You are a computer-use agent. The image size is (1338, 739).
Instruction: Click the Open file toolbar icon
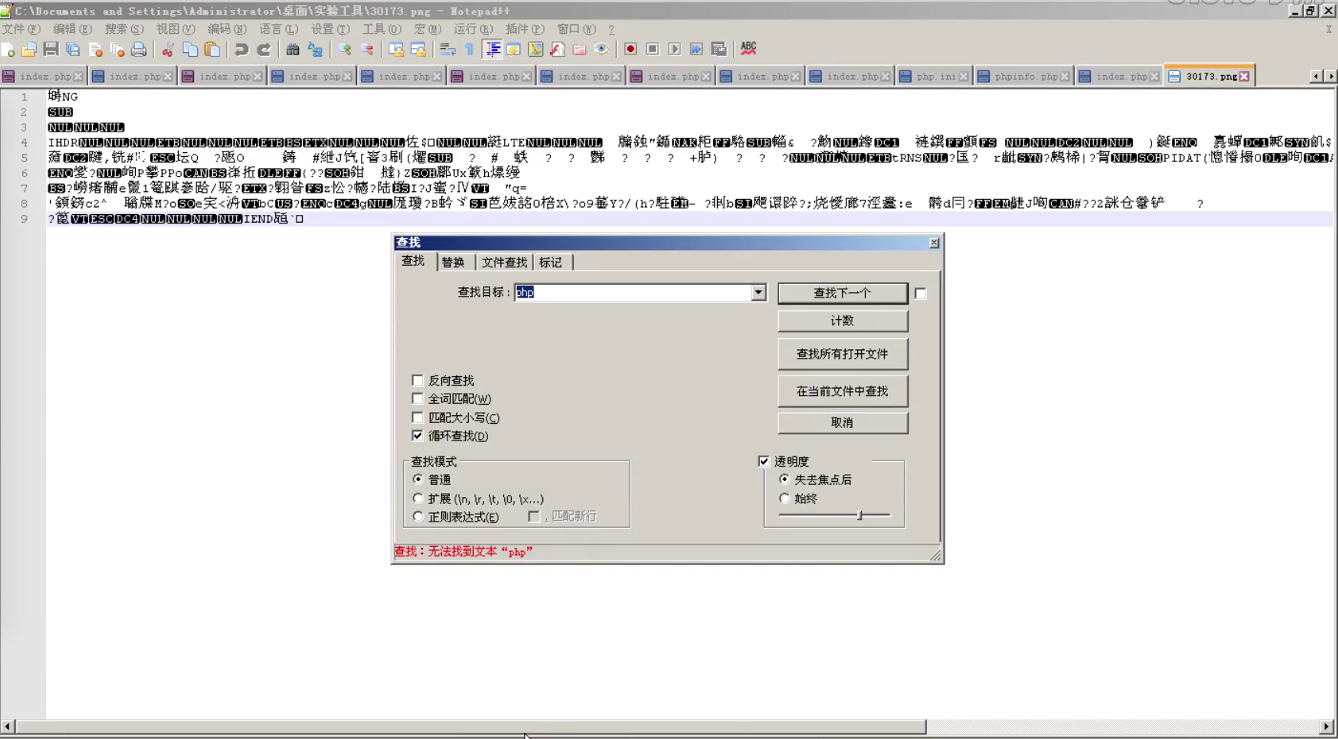pyautogui.click(x=29, y=49)
